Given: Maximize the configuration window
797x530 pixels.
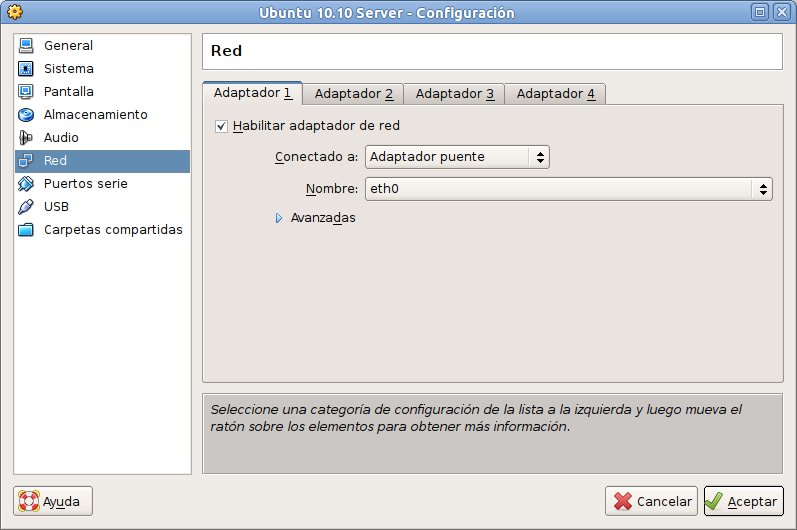Looking at the screenshot, I should [x=760, y=12].
